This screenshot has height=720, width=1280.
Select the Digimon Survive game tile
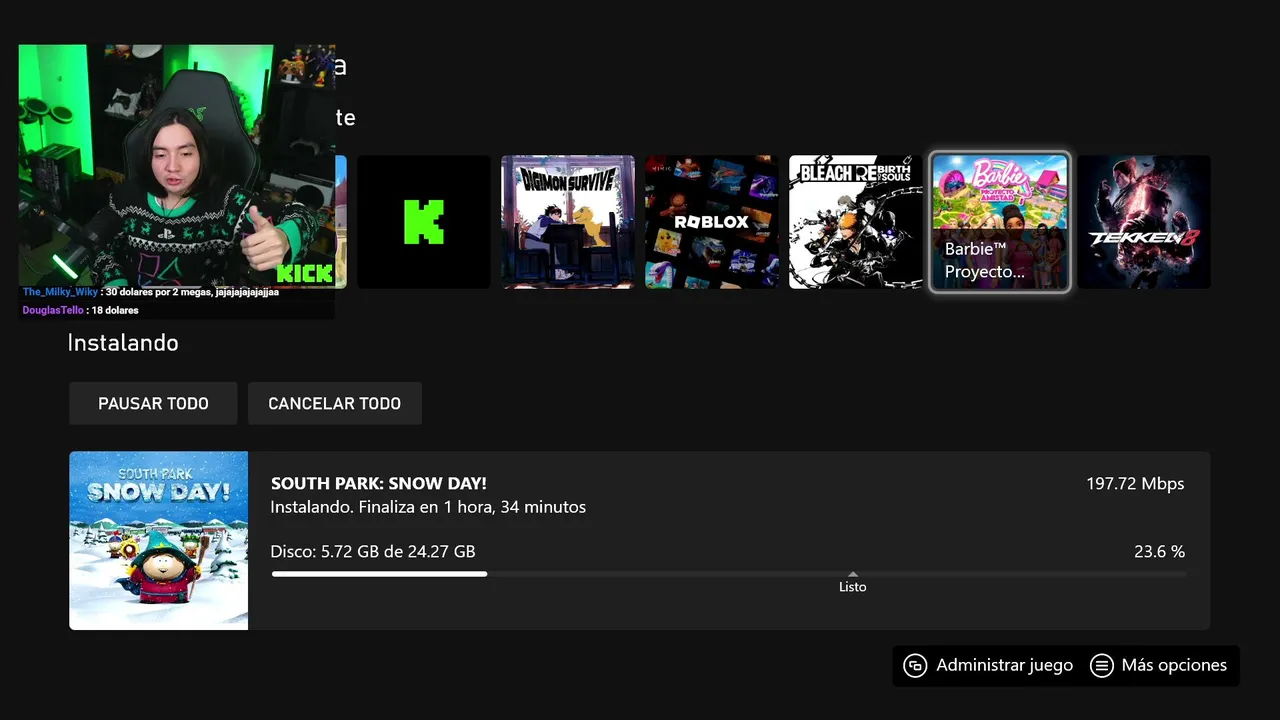[568, 222]
